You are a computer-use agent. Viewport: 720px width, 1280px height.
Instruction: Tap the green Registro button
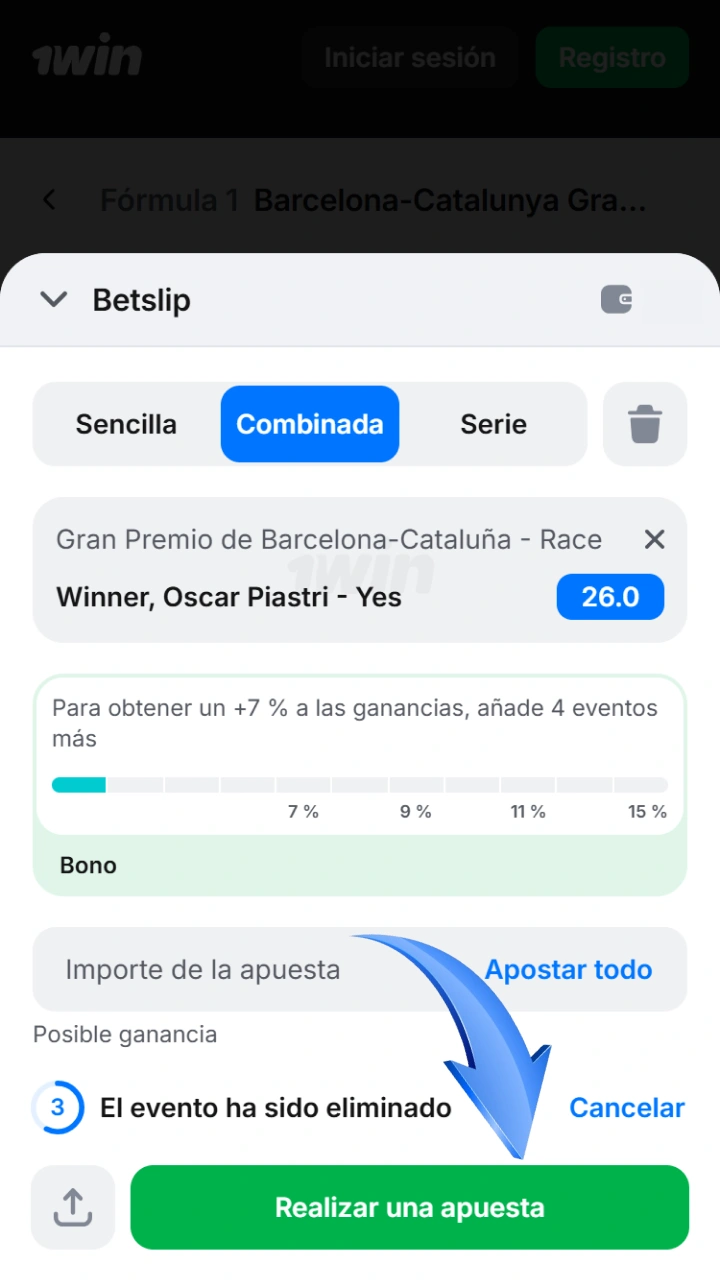click(612, 57)
